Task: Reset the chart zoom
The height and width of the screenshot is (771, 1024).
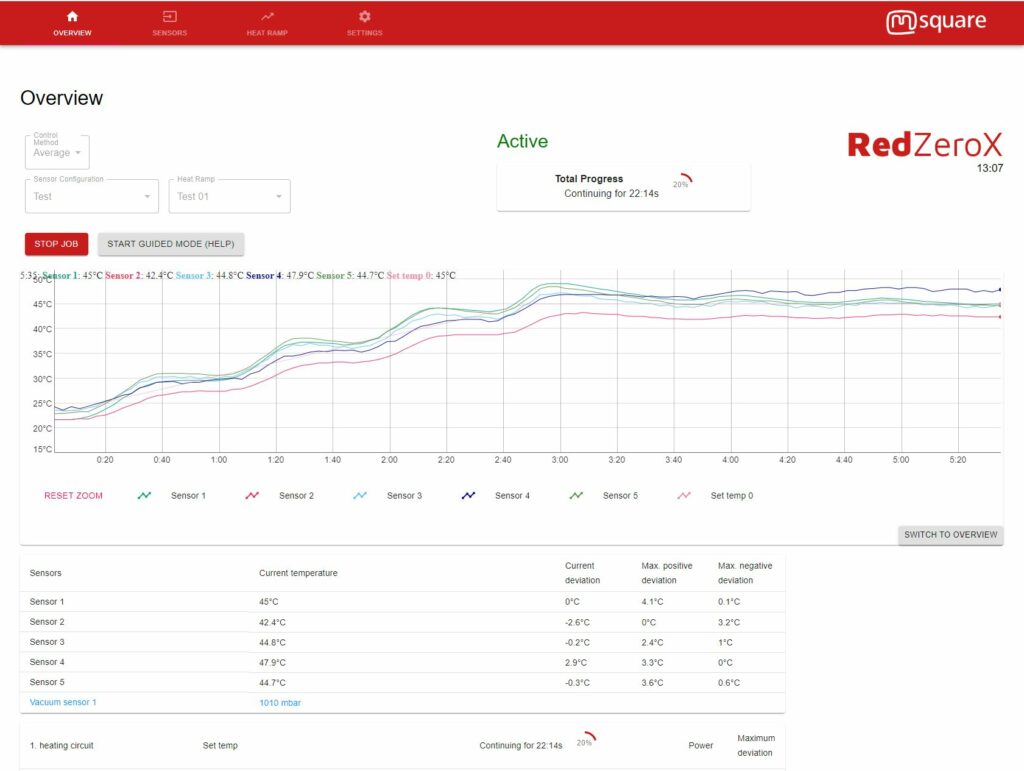Action: click(73, 496)
